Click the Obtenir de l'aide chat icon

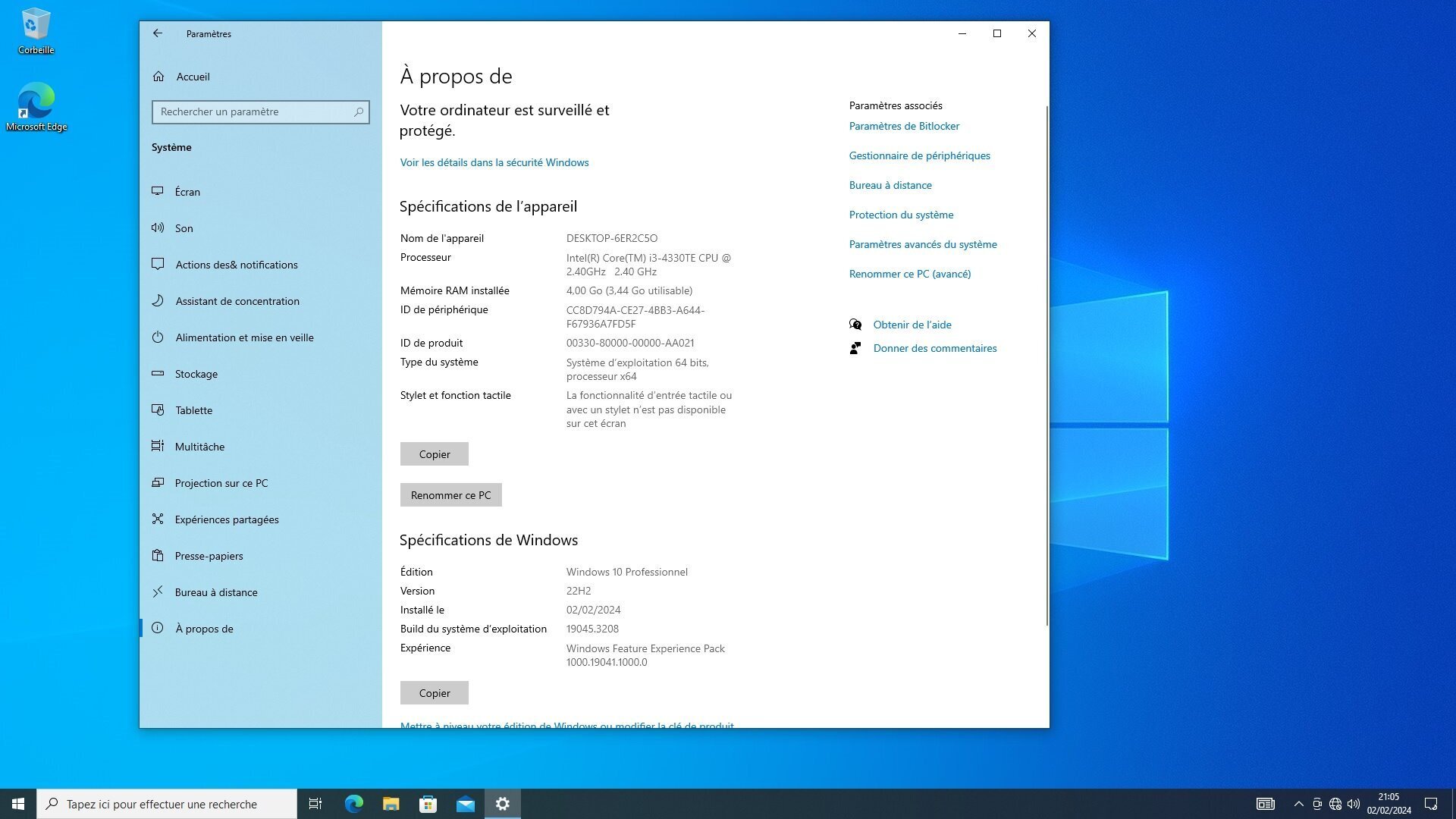(855, 325)
